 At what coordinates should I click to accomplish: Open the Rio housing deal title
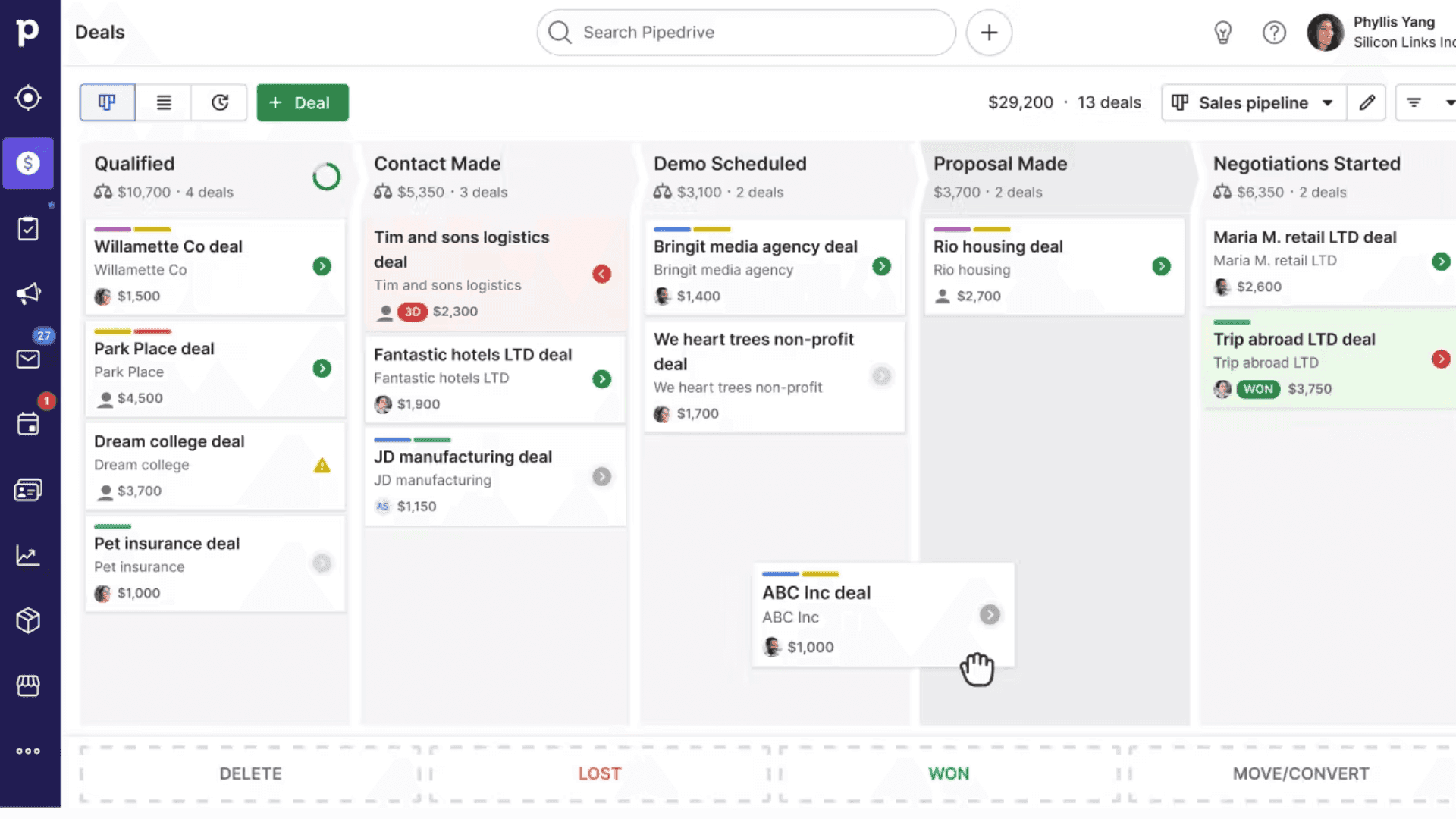click(x=998, y=246)
